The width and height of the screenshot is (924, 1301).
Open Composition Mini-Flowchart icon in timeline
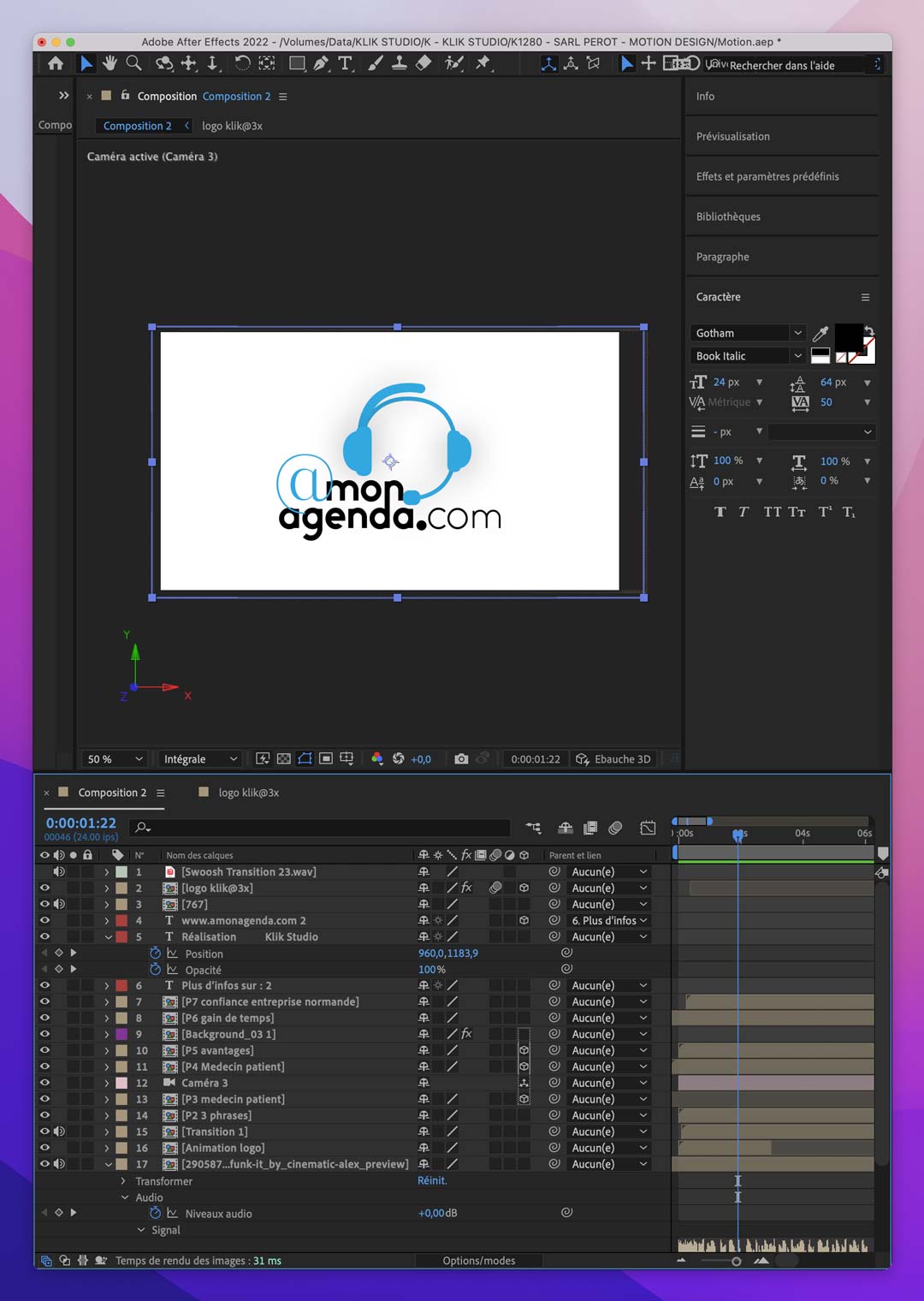[x=534, y=828]
